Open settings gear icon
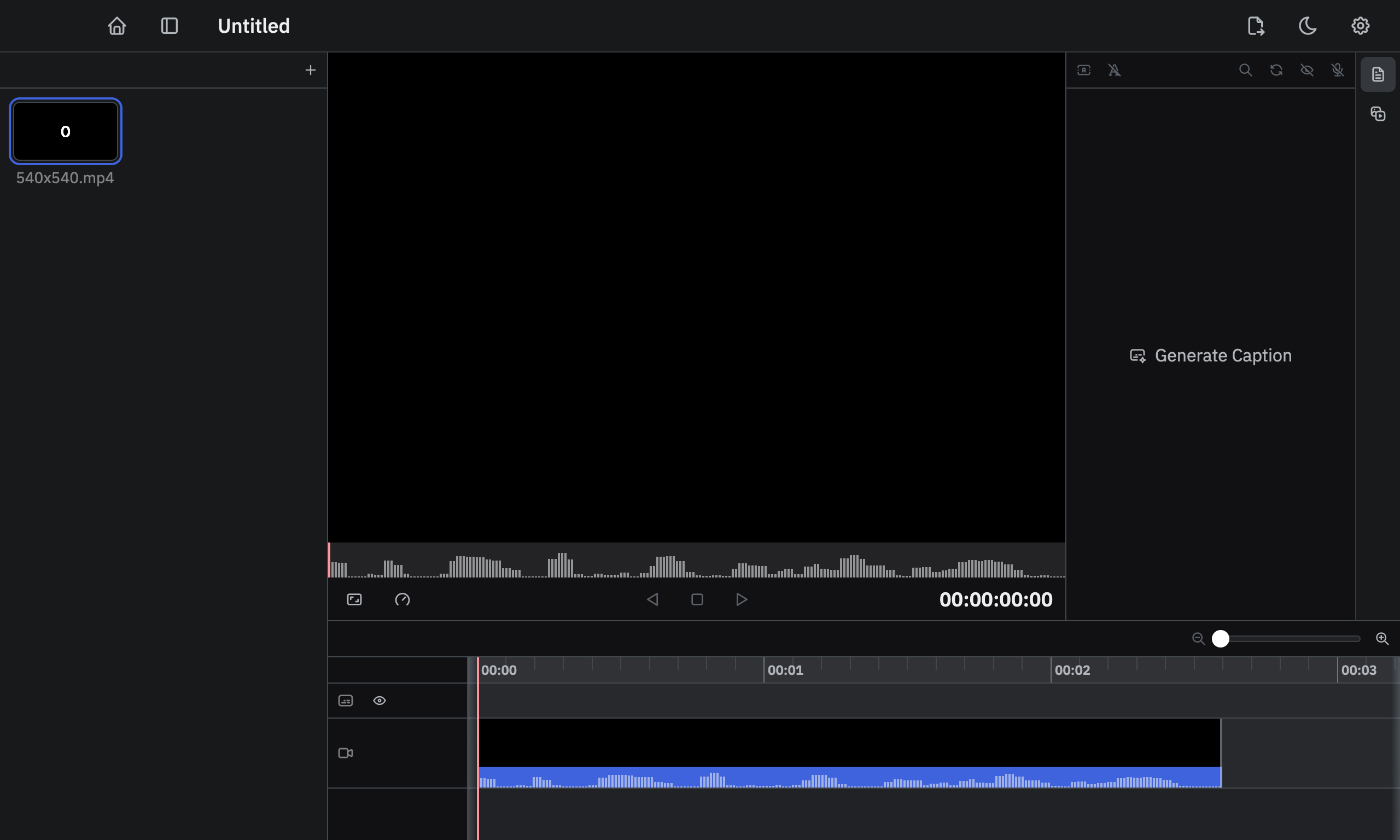The width and height of the screenshot is (1400, 840). [x=1360, y=26]
